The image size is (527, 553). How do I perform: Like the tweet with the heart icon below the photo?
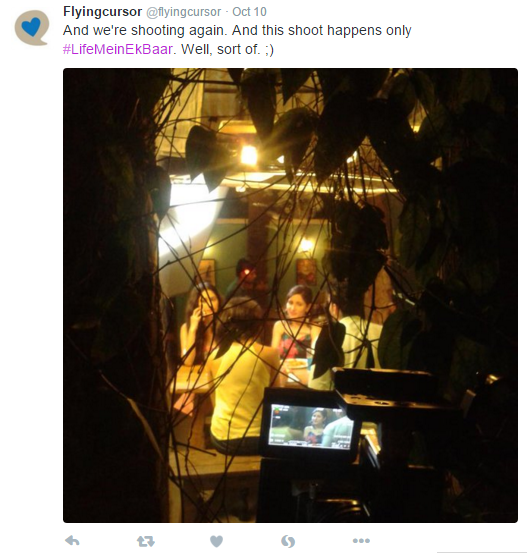click(216, 541)
